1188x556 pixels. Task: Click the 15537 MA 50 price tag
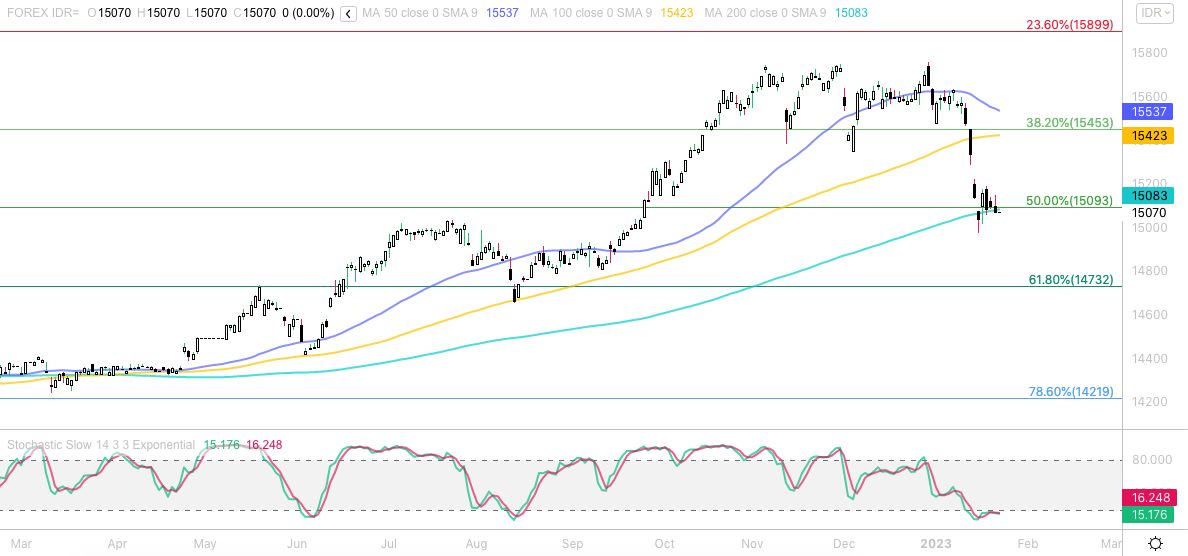click(x=1147, y=111)
